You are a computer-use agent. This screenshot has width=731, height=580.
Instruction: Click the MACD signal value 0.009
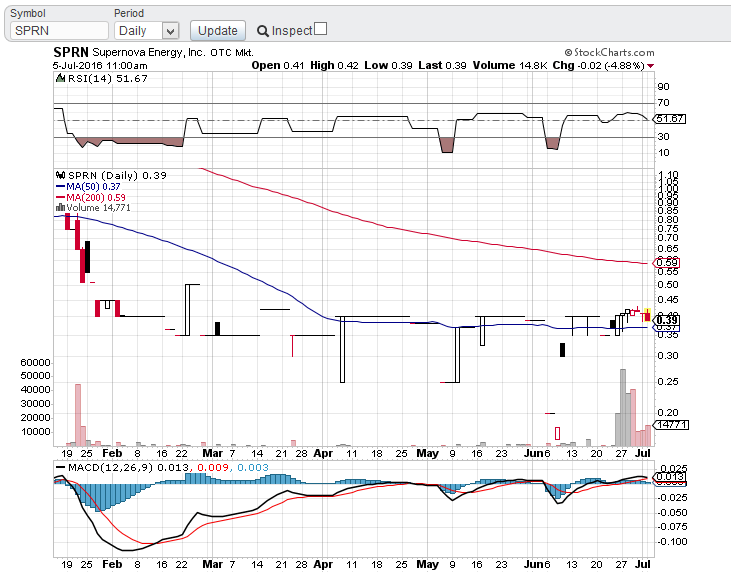pyautogui.click(x=213, y=468)
